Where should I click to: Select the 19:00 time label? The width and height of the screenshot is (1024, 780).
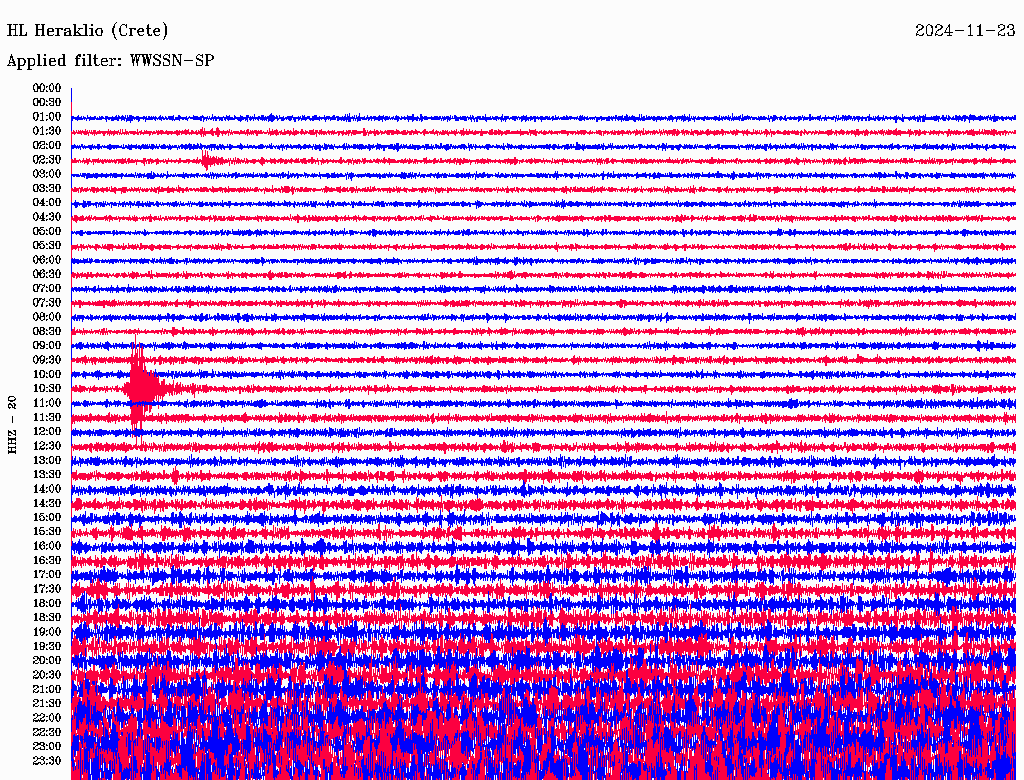pos(46,632)
